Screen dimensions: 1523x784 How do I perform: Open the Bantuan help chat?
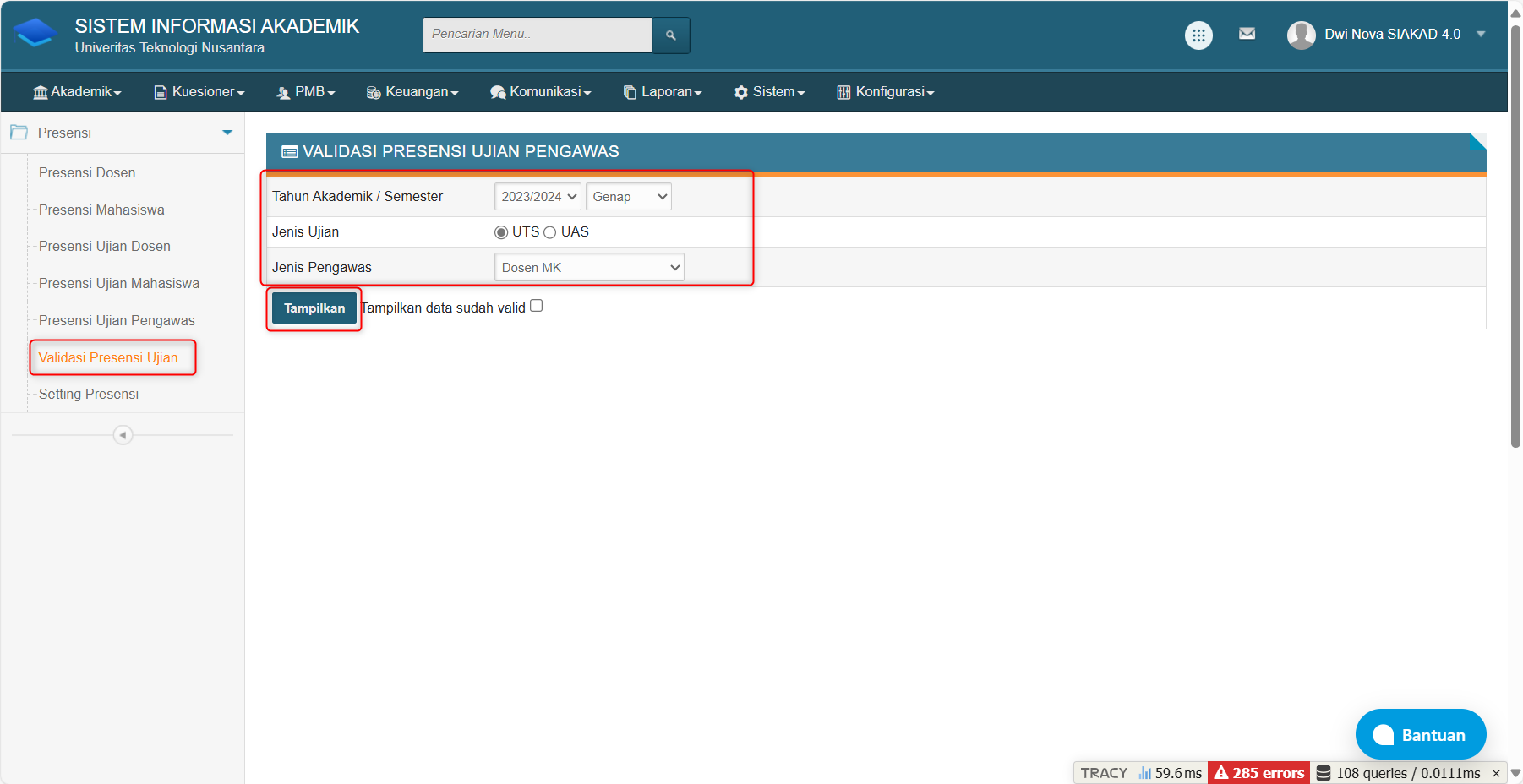click(1420, 735)
